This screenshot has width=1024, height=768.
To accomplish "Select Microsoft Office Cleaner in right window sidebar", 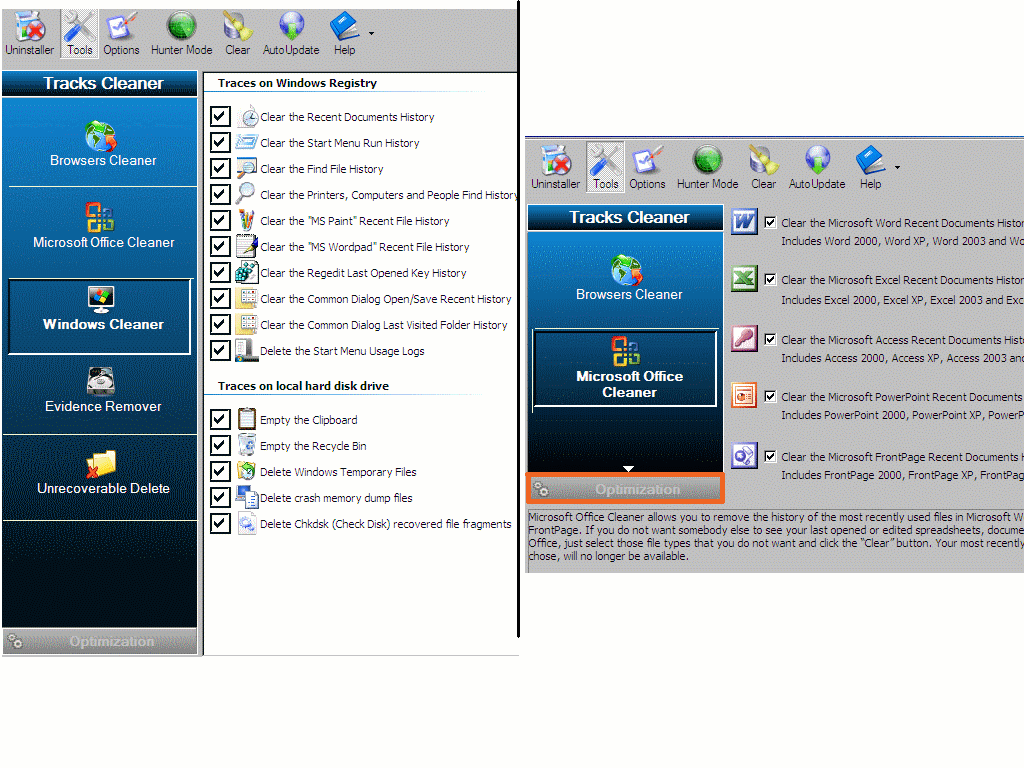I will click(626, 368).
